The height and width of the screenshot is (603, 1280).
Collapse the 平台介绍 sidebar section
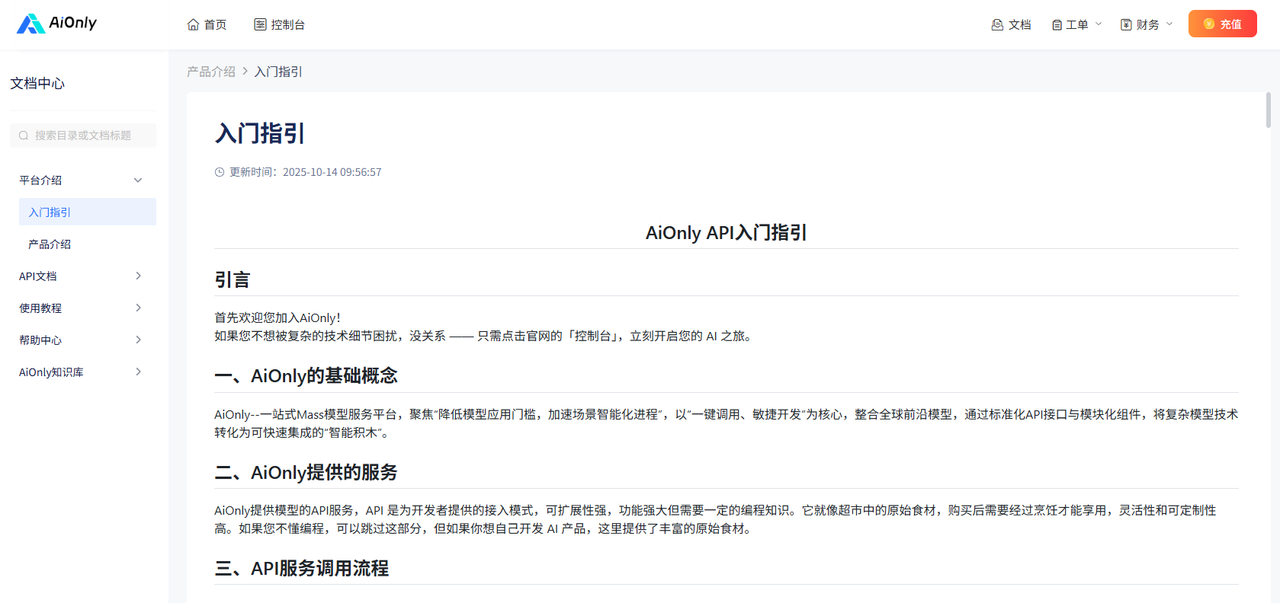83,180
